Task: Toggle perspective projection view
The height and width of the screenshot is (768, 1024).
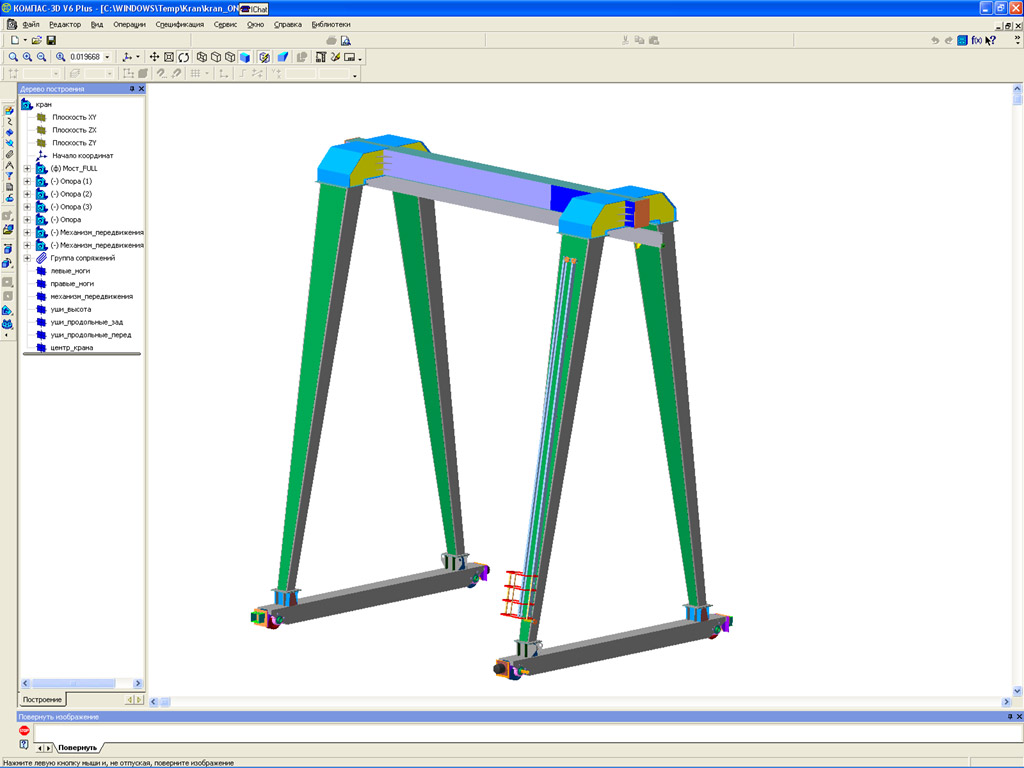Action: (283, 57)
